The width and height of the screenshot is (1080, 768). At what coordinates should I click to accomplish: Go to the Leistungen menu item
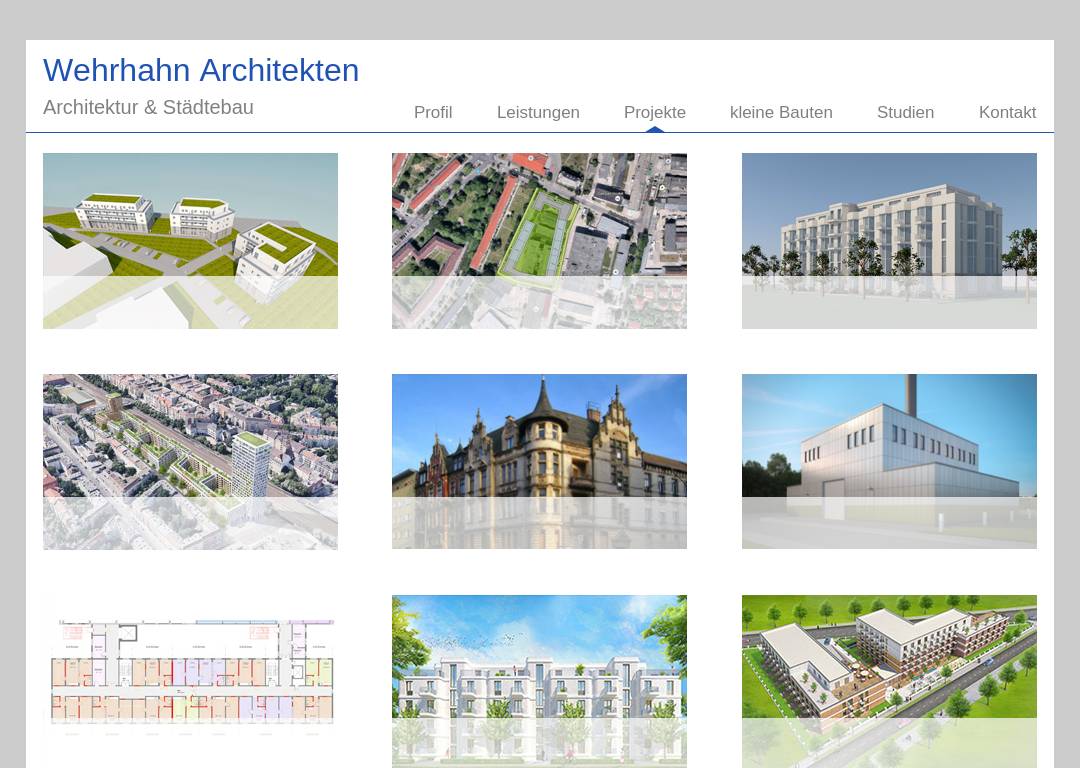pyautogui.click(x=538, y=112)
